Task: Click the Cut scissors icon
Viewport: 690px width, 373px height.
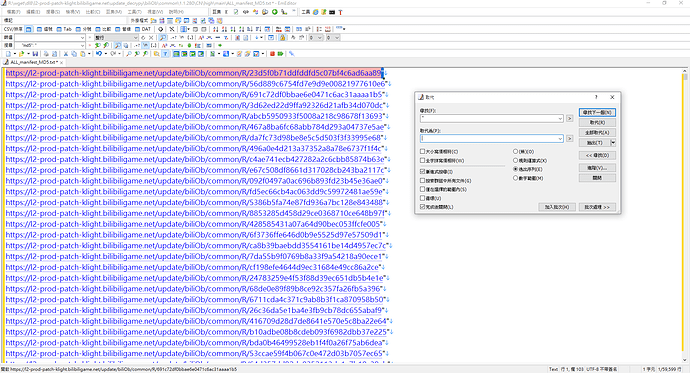Action: 66,54
